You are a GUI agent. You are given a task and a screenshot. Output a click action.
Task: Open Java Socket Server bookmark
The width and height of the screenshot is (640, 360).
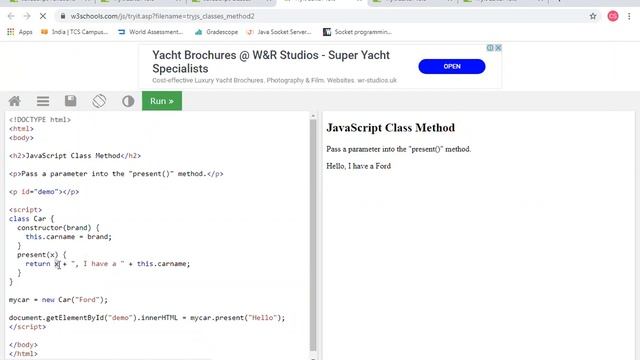click(279, 32)
